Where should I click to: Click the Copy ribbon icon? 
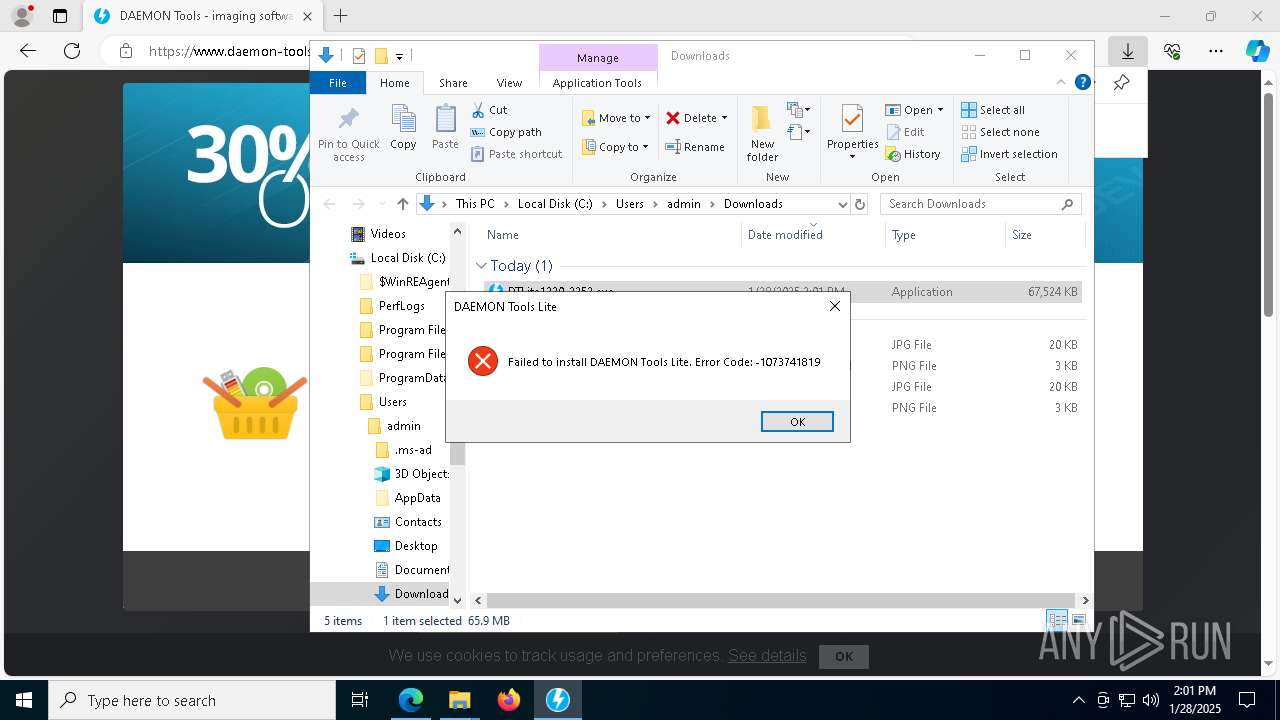(404, 127)
